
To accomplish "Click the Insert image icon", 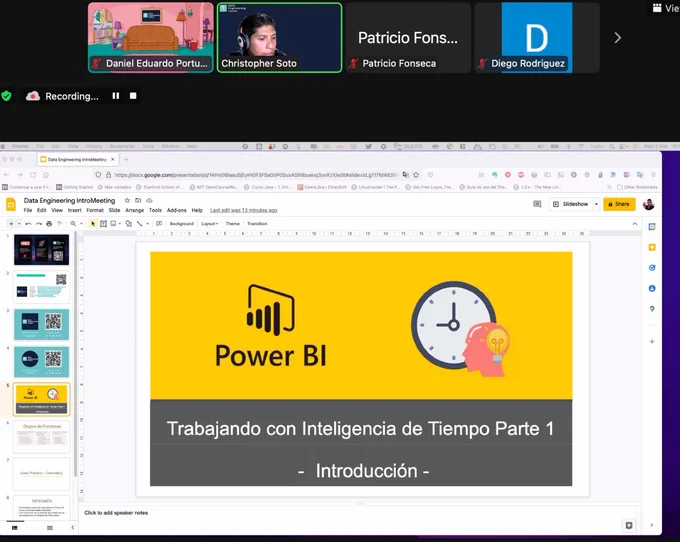I will 113,224.
